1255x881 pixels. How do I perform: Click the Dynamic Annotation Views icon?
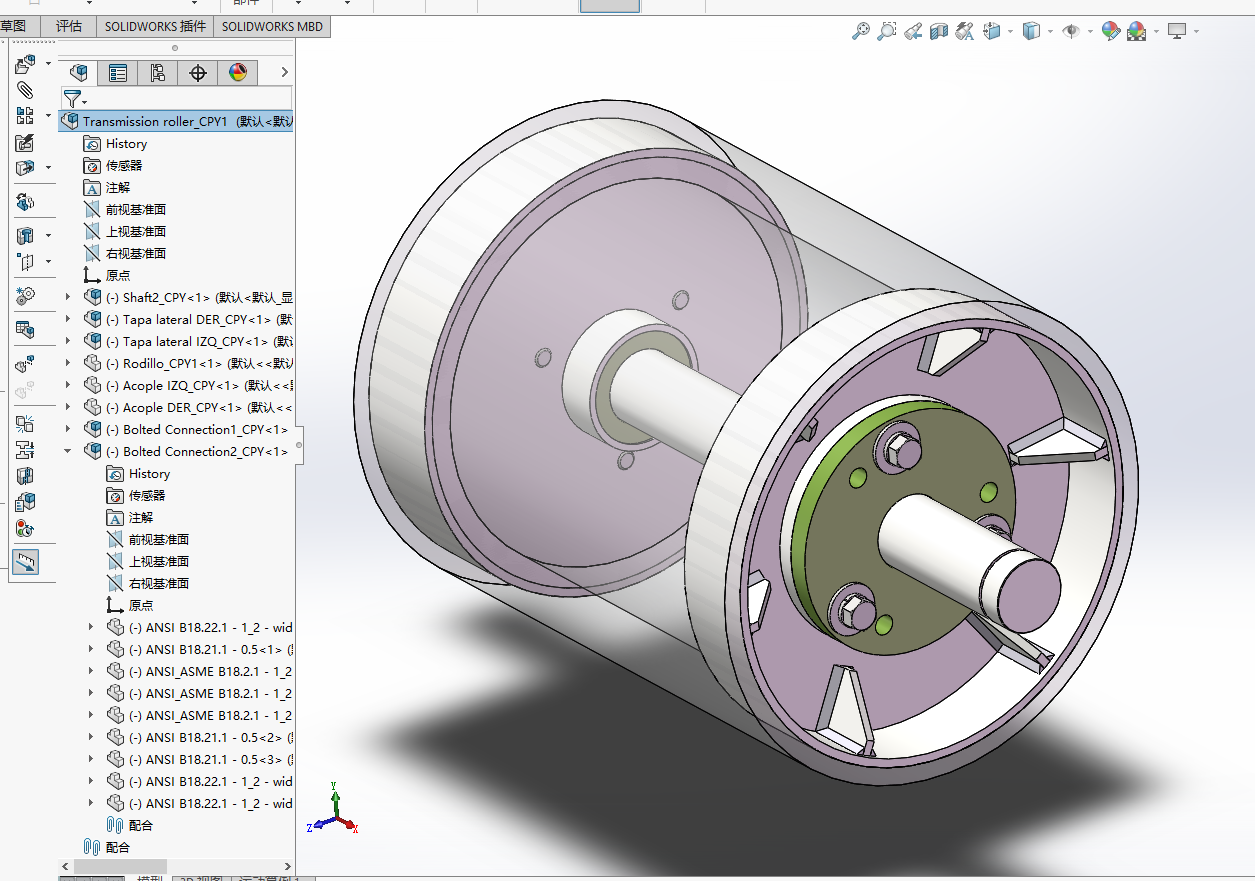point(965,32)
